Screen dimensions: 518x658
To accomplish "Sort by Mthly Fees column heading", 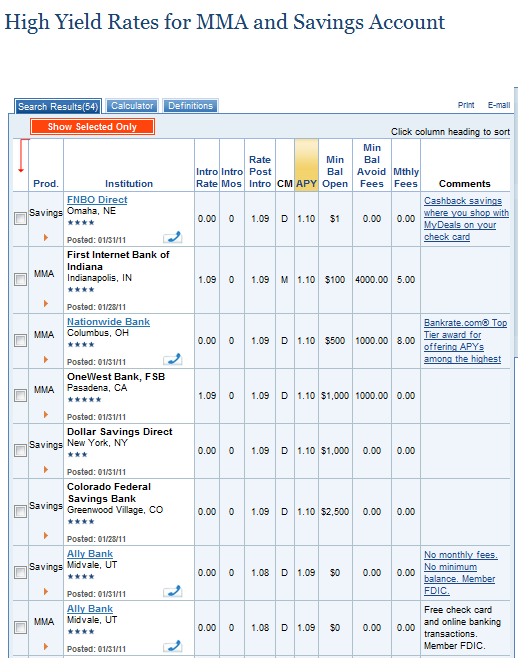I will coord(406,178).
